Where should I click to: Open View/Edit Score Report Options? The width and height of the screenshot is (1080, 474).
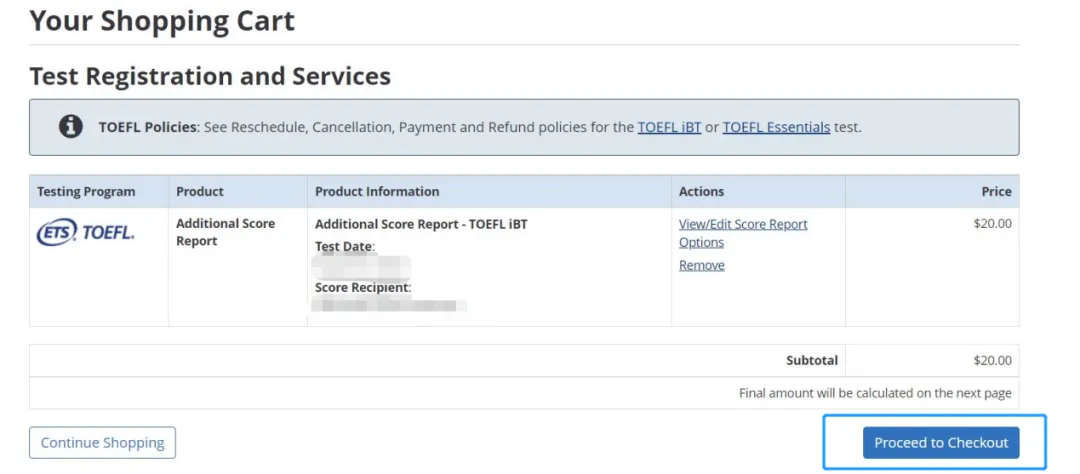pos(742,225)
